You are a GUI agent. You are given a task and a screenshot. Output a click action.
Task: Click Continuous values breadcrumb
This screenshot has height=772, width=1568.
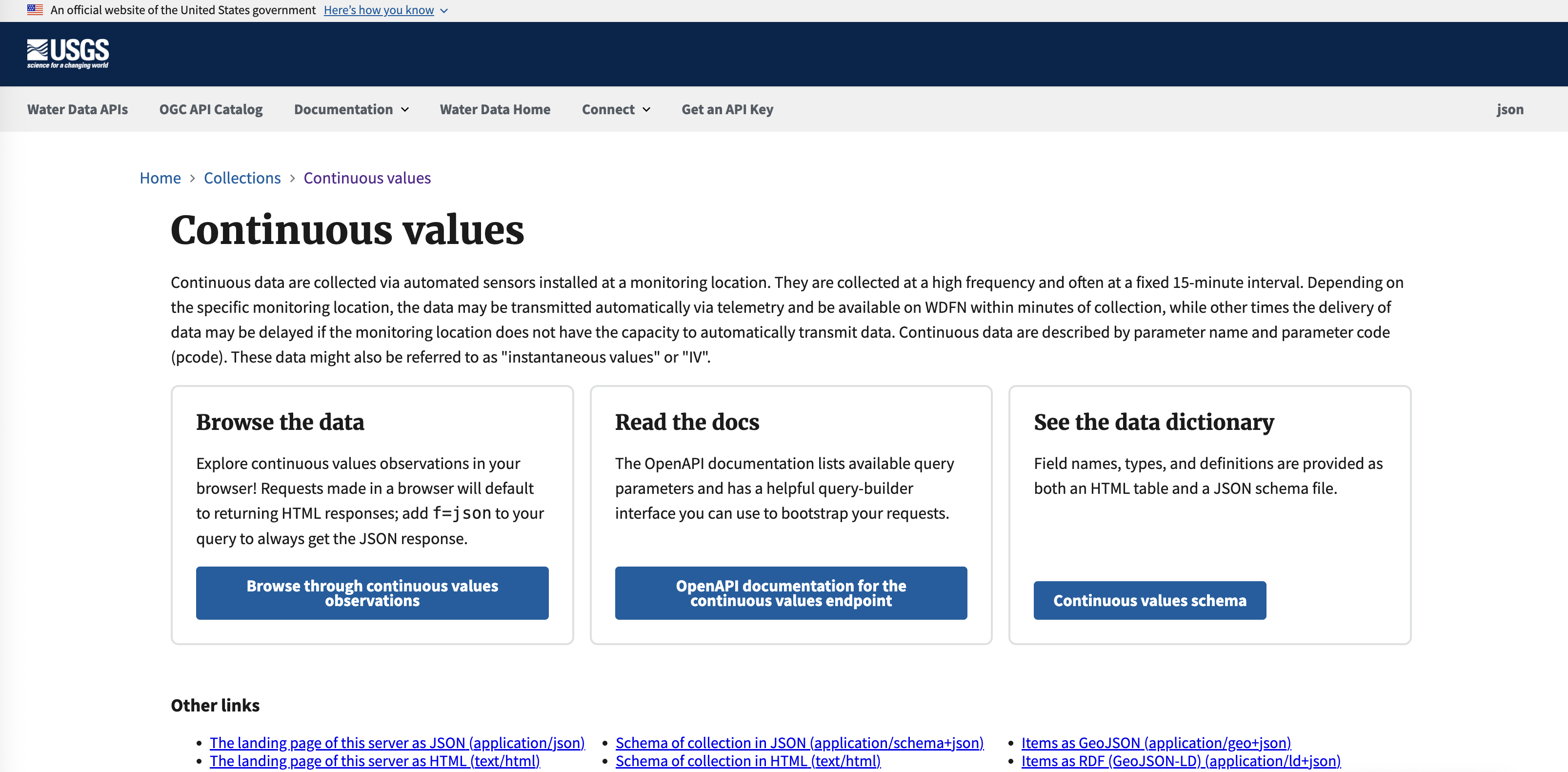[367, 178]
